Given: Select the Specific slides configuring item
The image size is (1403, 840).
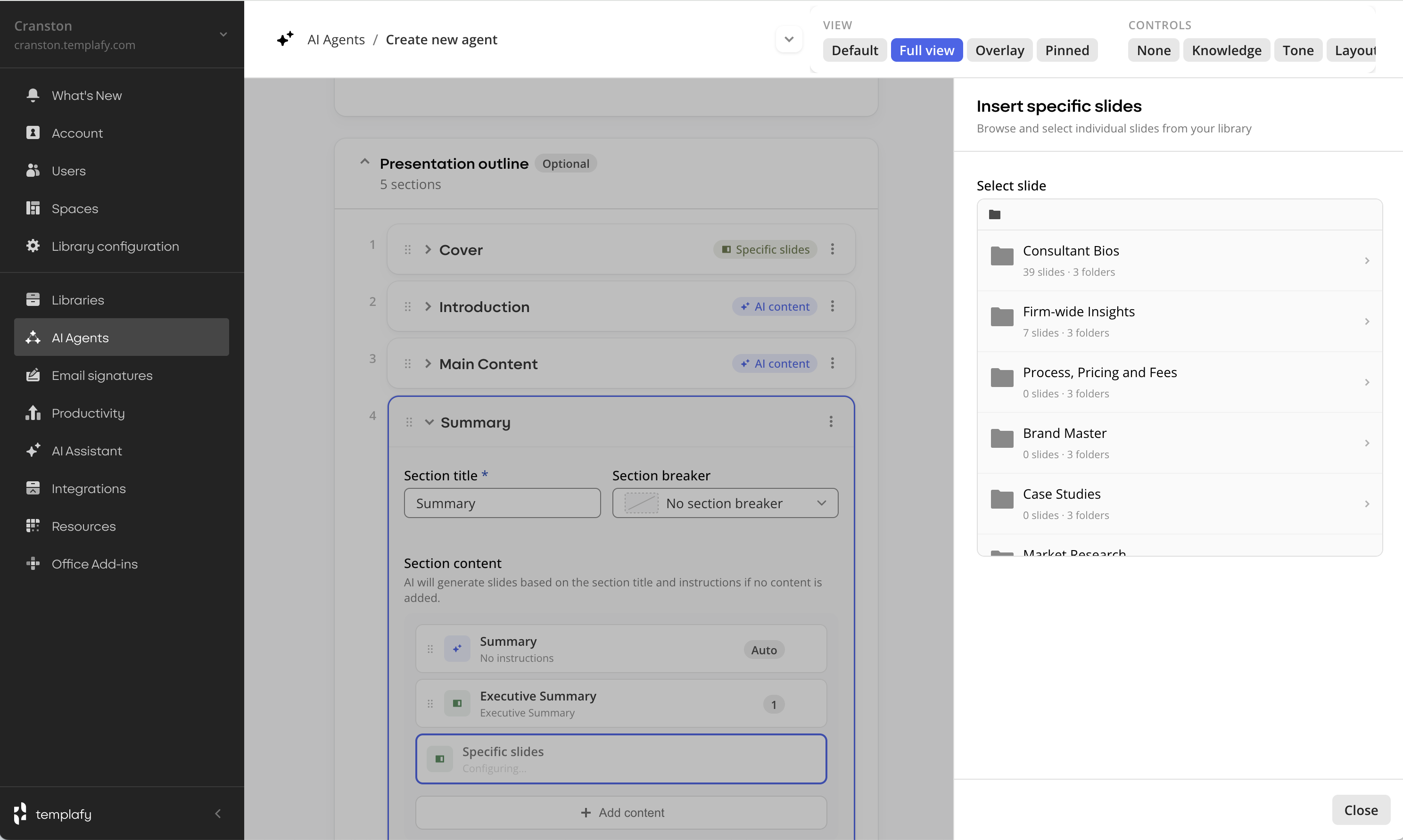Looking at the screenshot, I should (621, 758).
